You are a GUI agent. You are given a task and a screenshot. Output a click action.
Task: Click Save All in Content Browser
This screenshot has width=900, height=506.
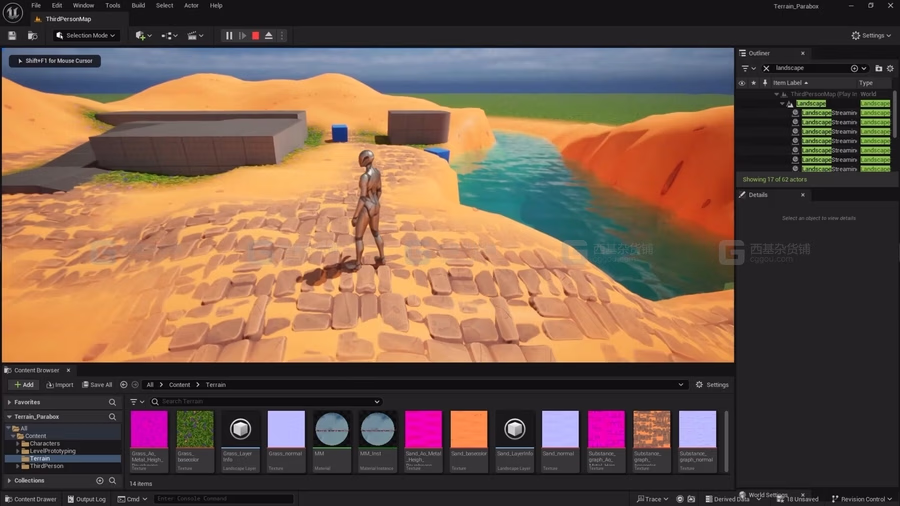pyautogui.click(x=97, y=385)
